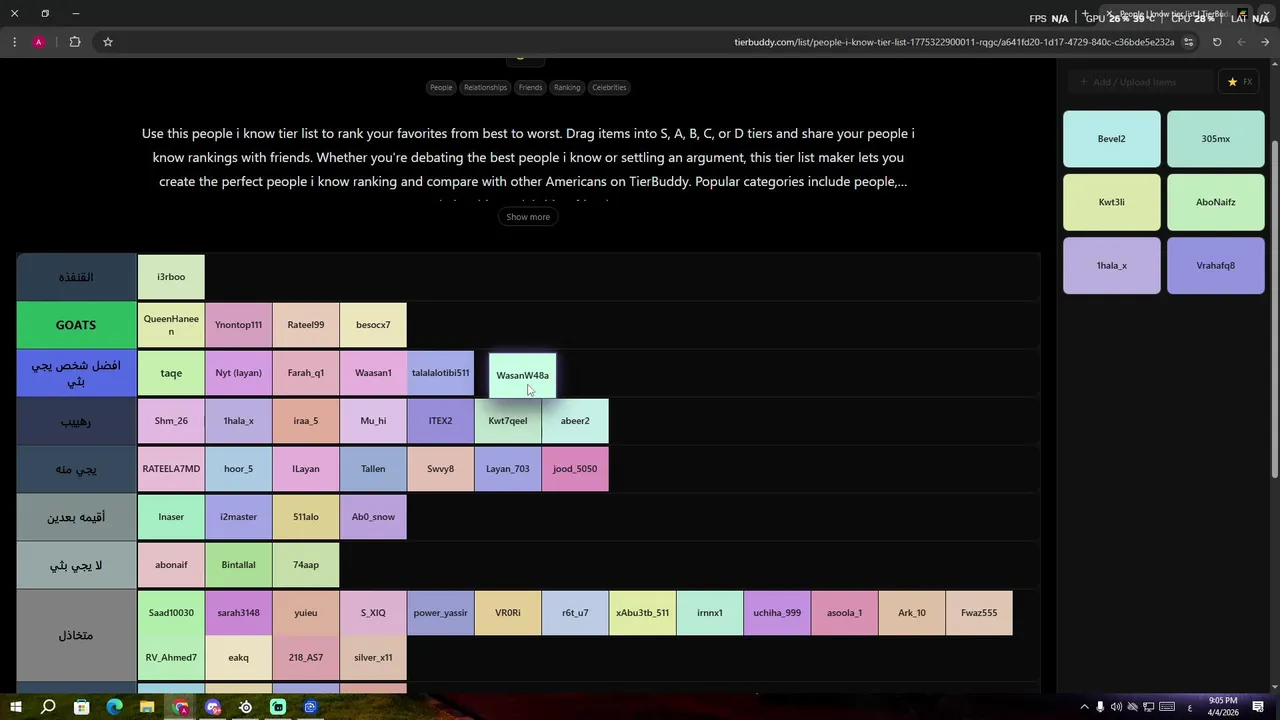Open Windows search from the taskbar
Screen dimensions: 1280x720
48,707
